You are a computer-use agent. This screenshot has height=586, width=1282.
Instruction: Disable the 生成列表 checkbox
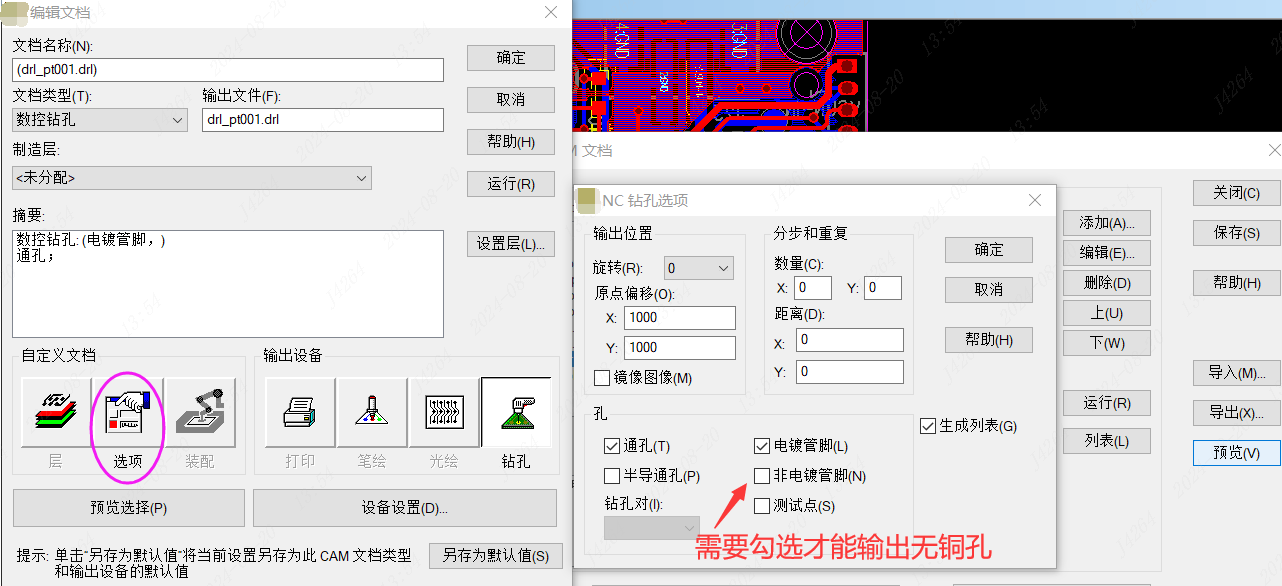coord(927,426)
